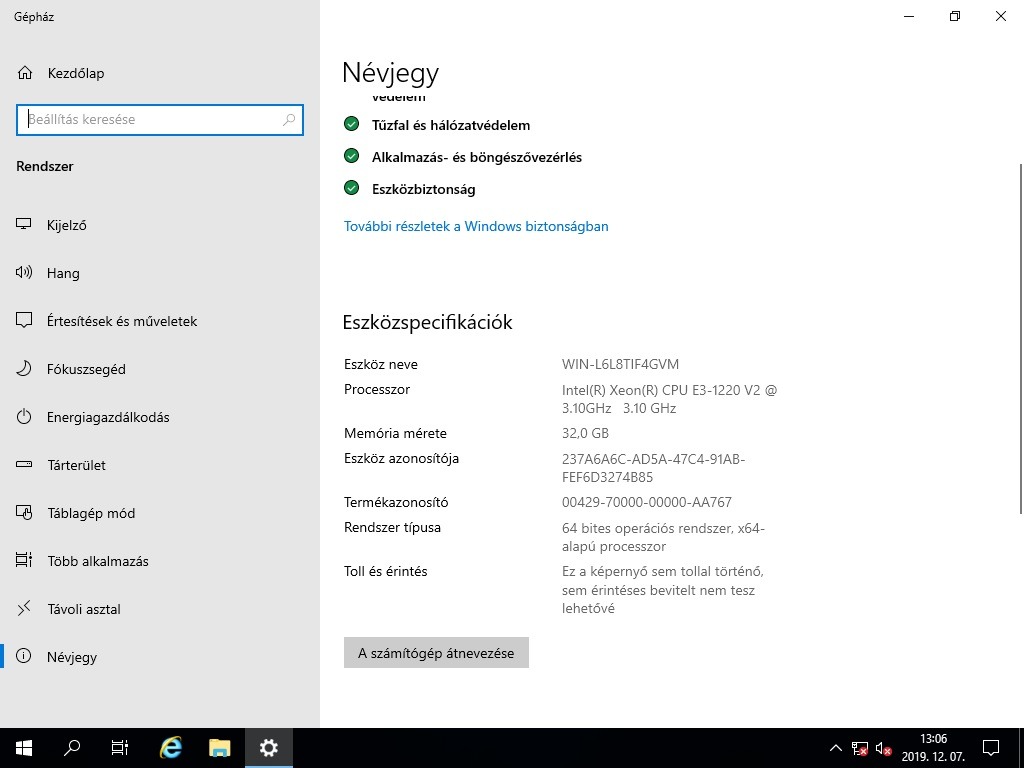The width and height of the screenshot is (1024, 768).
Task: Show hidden tray icons chevron
Action: [x=835, y=748]
